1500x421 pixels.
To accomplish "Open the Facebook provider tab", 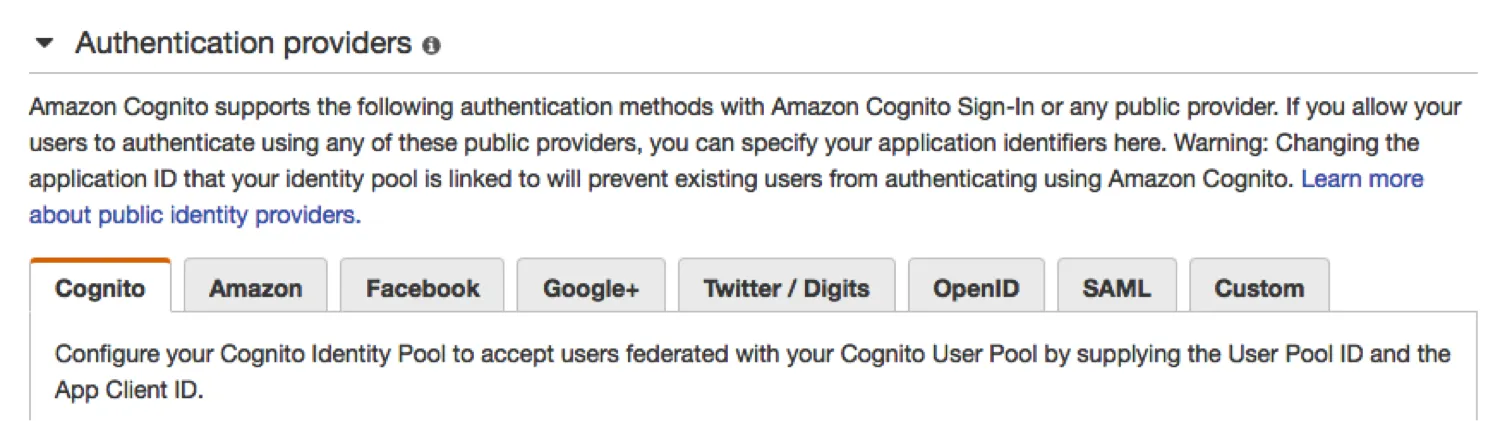I will coord(422,288).
